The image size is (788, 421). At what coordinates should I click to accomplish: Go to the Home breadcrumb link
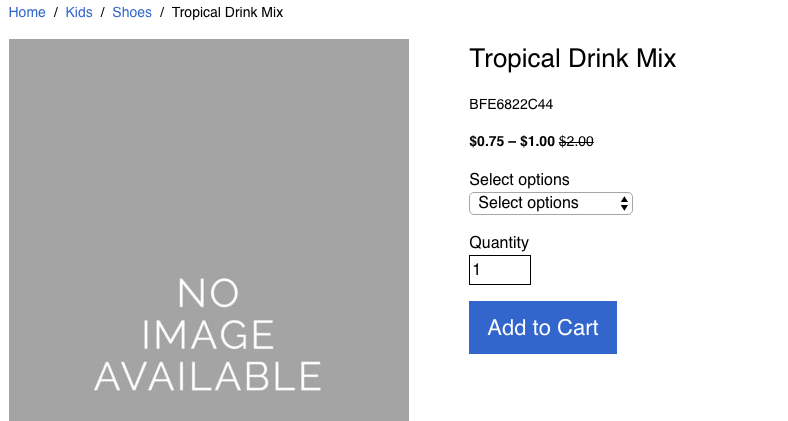point(27,12)
